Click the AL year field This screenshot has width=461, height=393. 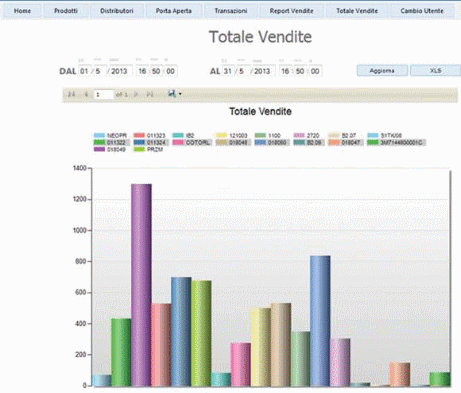262,71
